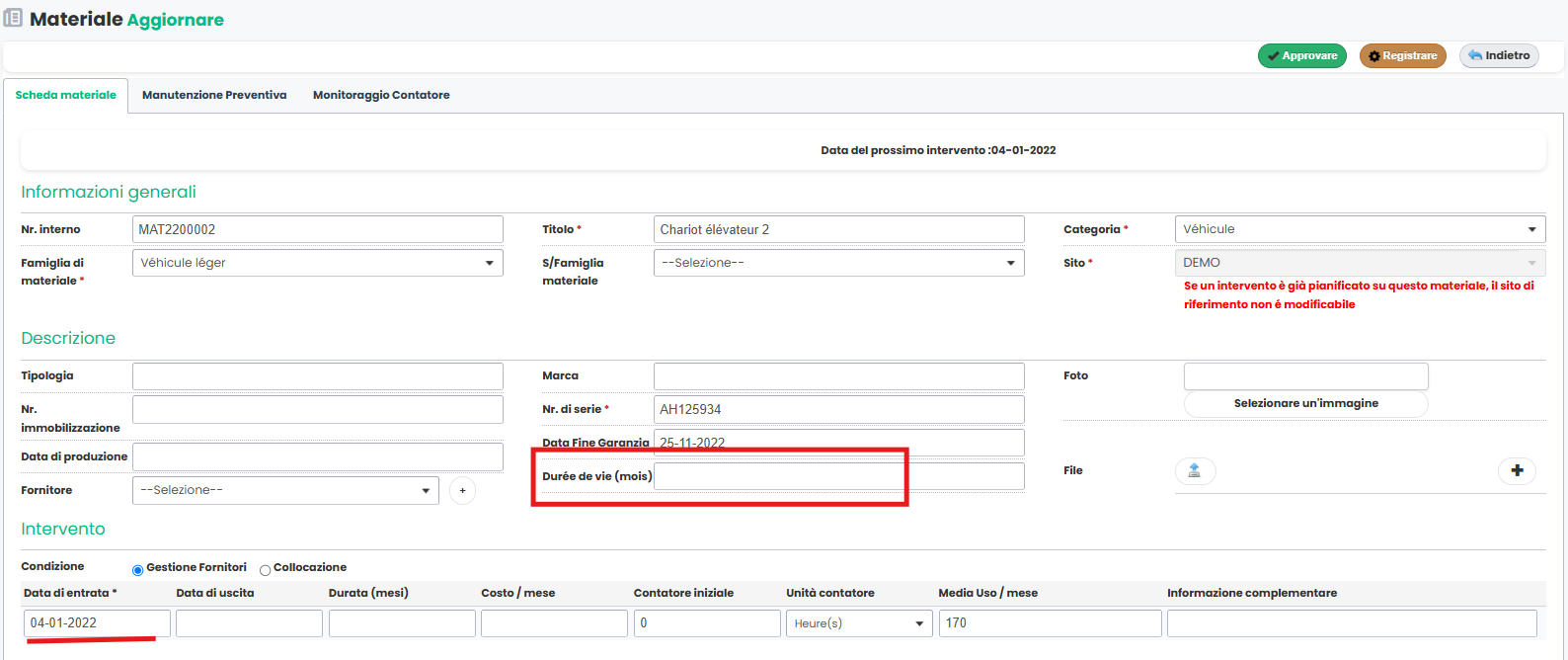Focus the Costo / mese field
This screenshot has height=660, width=1568.
(554, 623)
